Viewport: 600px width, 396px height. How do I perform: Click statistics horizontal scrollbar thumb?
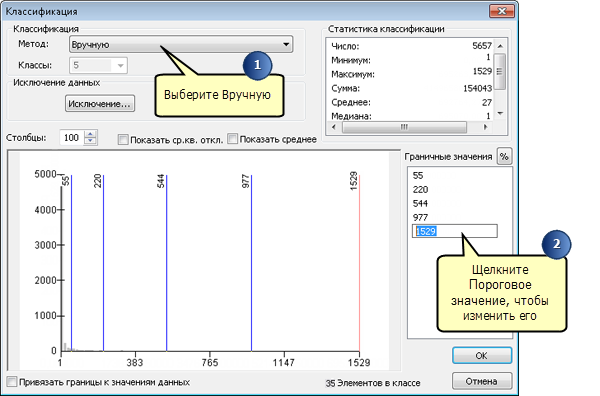point(404,127)
